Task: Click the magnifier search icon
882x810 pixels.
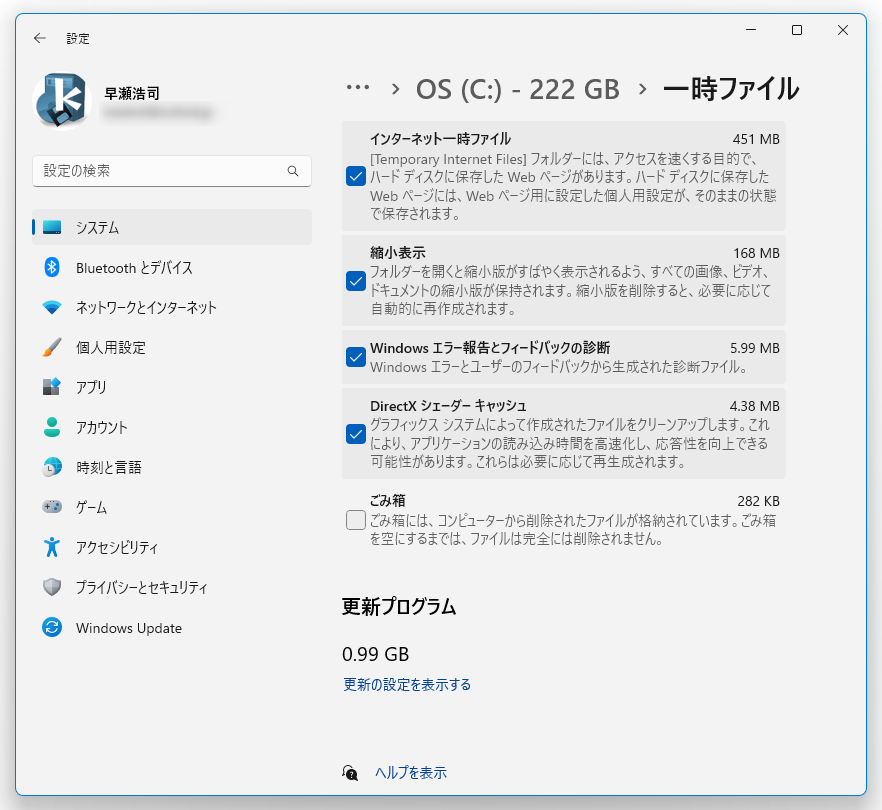Action: (292, 171)
